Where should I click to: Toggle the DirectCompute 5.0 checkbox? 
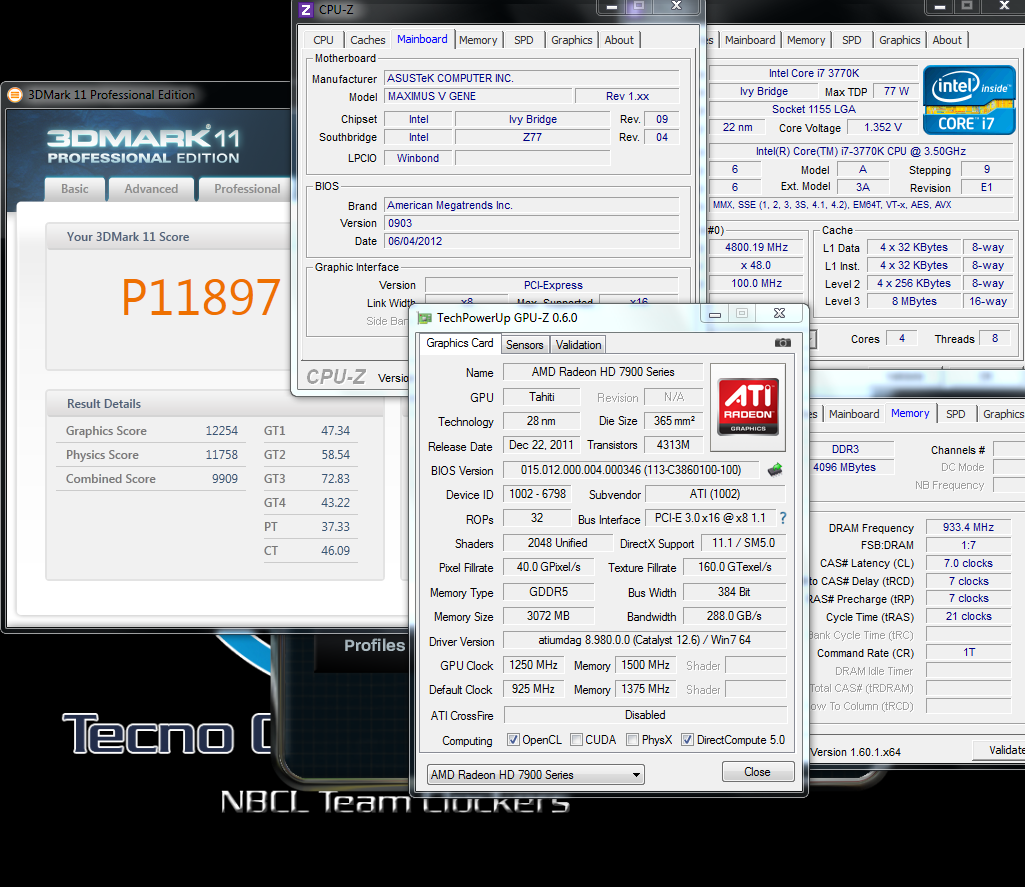687,739
